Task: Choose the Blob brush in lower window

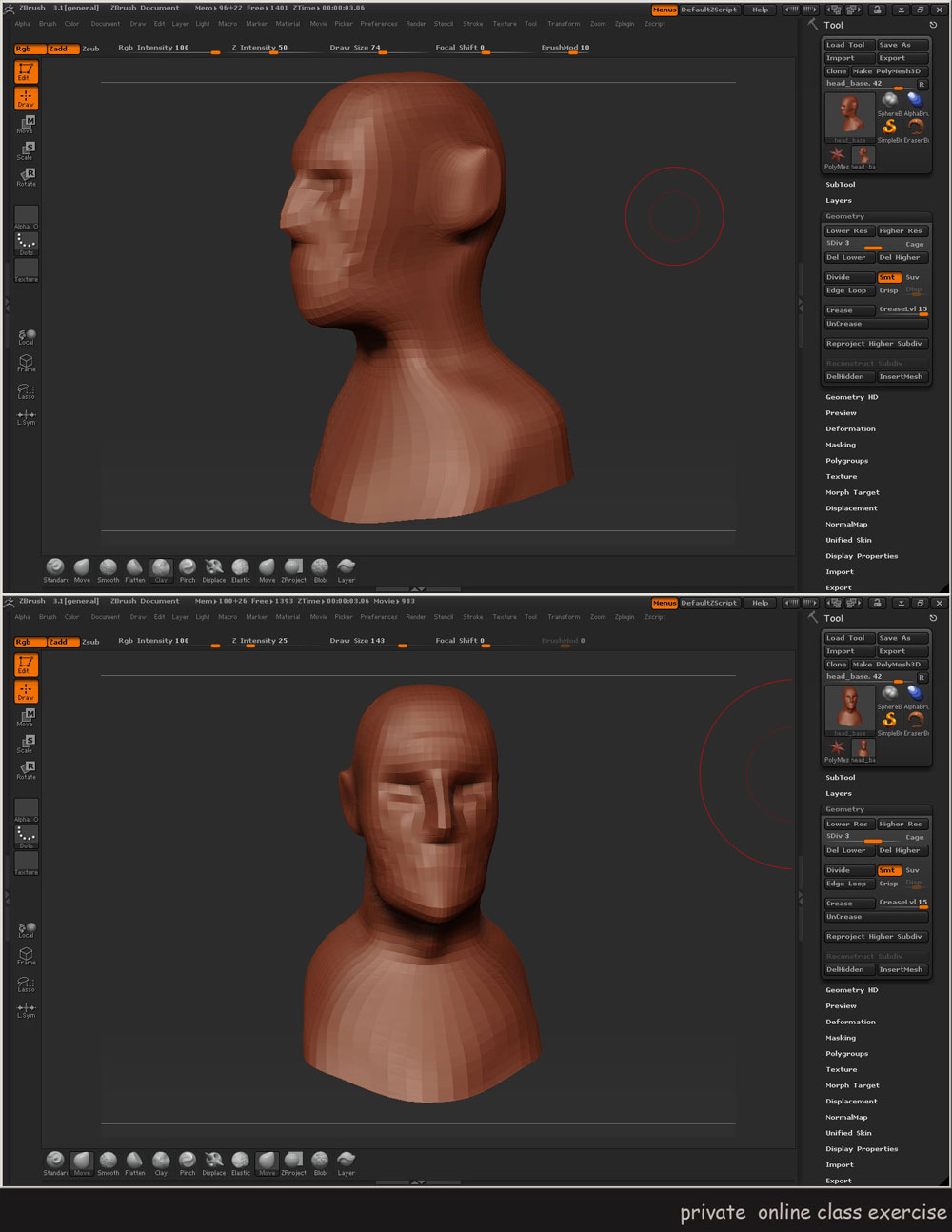Action: click(x=320, y=1160)
